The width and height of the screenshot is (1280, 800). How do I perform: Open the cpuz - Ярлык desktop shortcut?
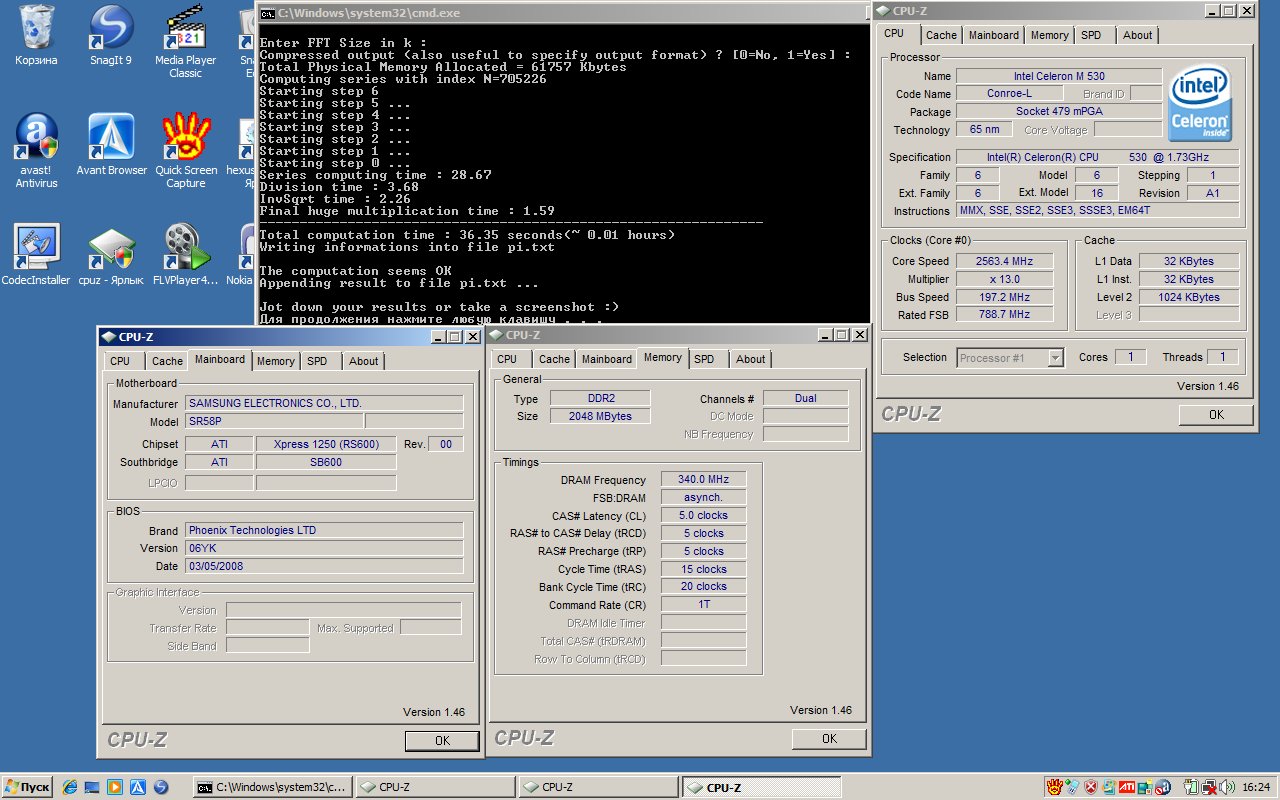[x=111, y=255]
